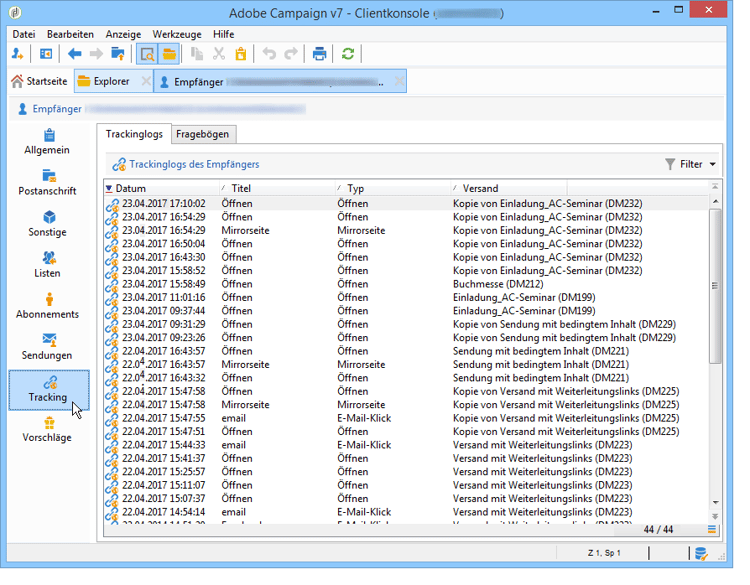
Task: Go back with the left arrow icon
Action: pos(75,54)
